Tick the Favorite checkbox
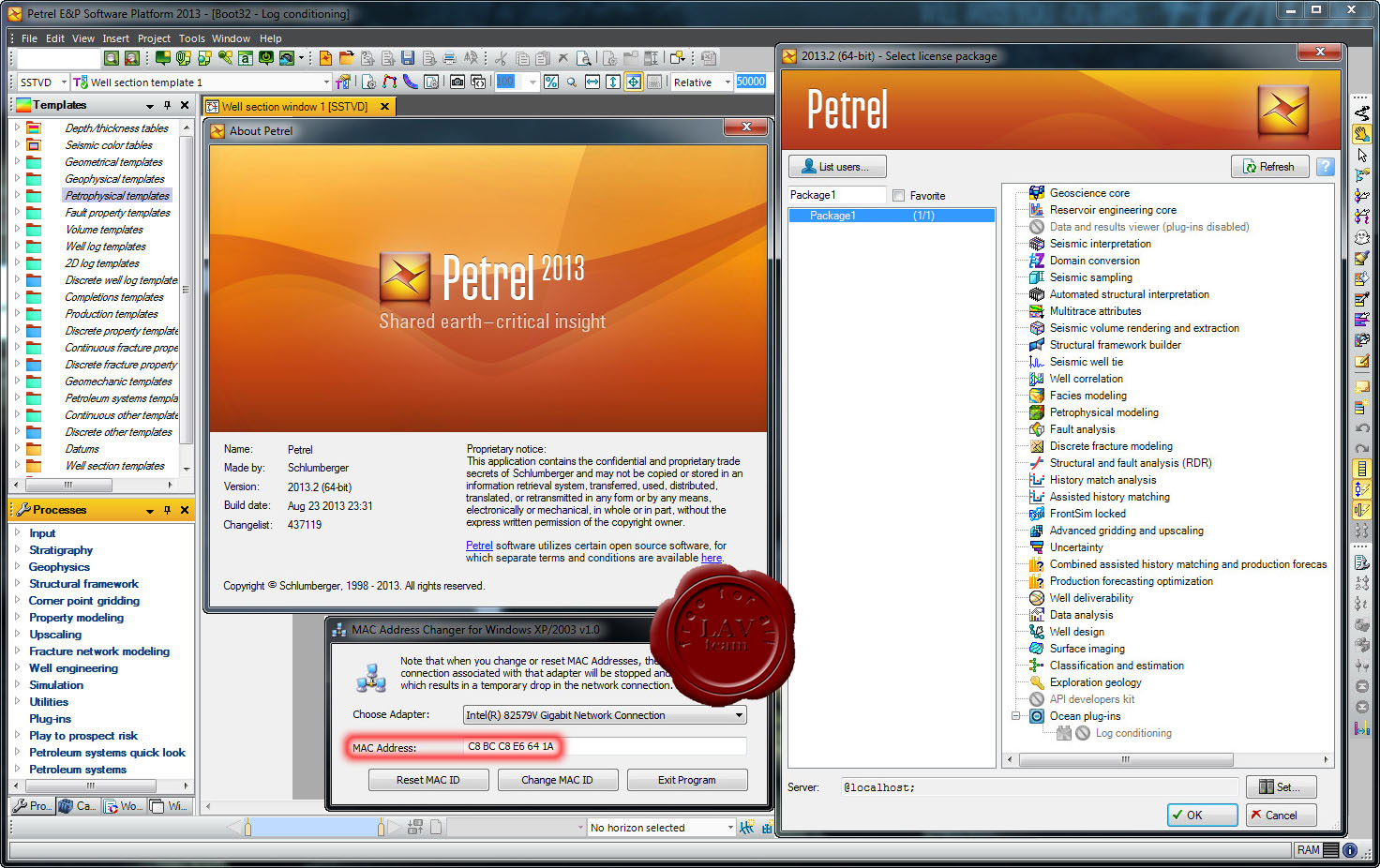Viewport: 1380px width, 868px height. coord(898,196)
